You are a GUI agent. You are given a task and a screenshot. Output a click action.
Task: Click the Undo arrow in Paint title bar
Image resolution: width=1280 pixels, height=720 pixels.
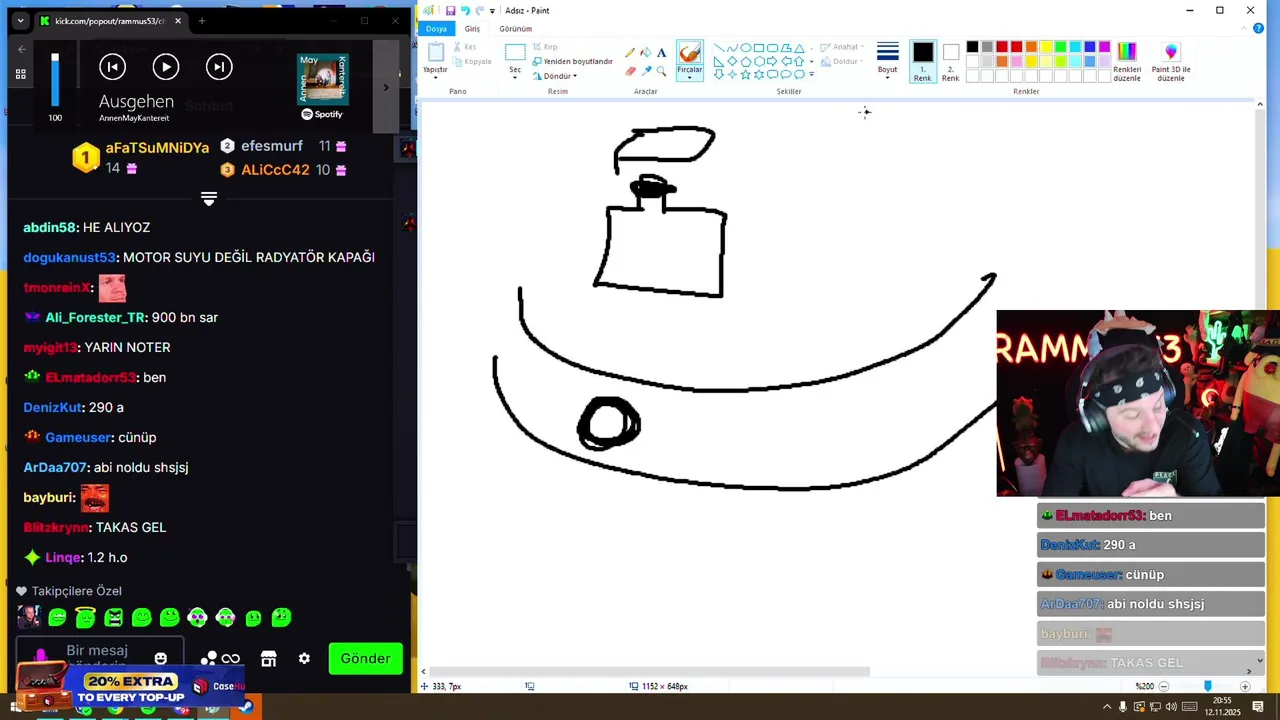tap(465, 11)
